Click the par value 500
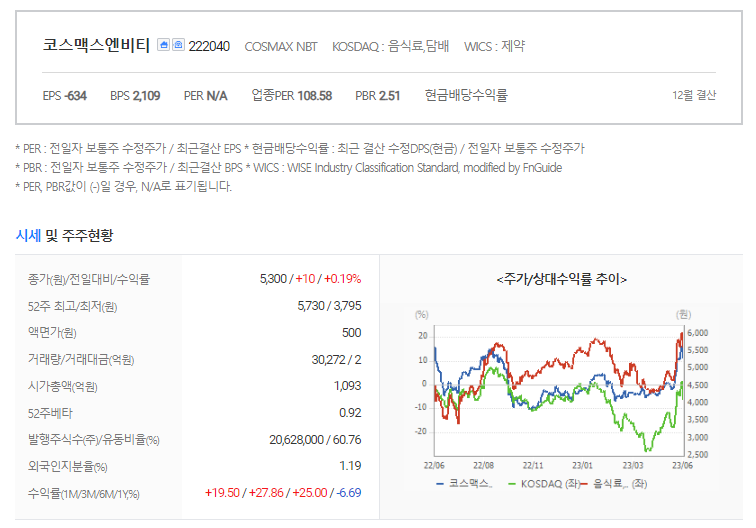The image size is (756, 528). 351,333
